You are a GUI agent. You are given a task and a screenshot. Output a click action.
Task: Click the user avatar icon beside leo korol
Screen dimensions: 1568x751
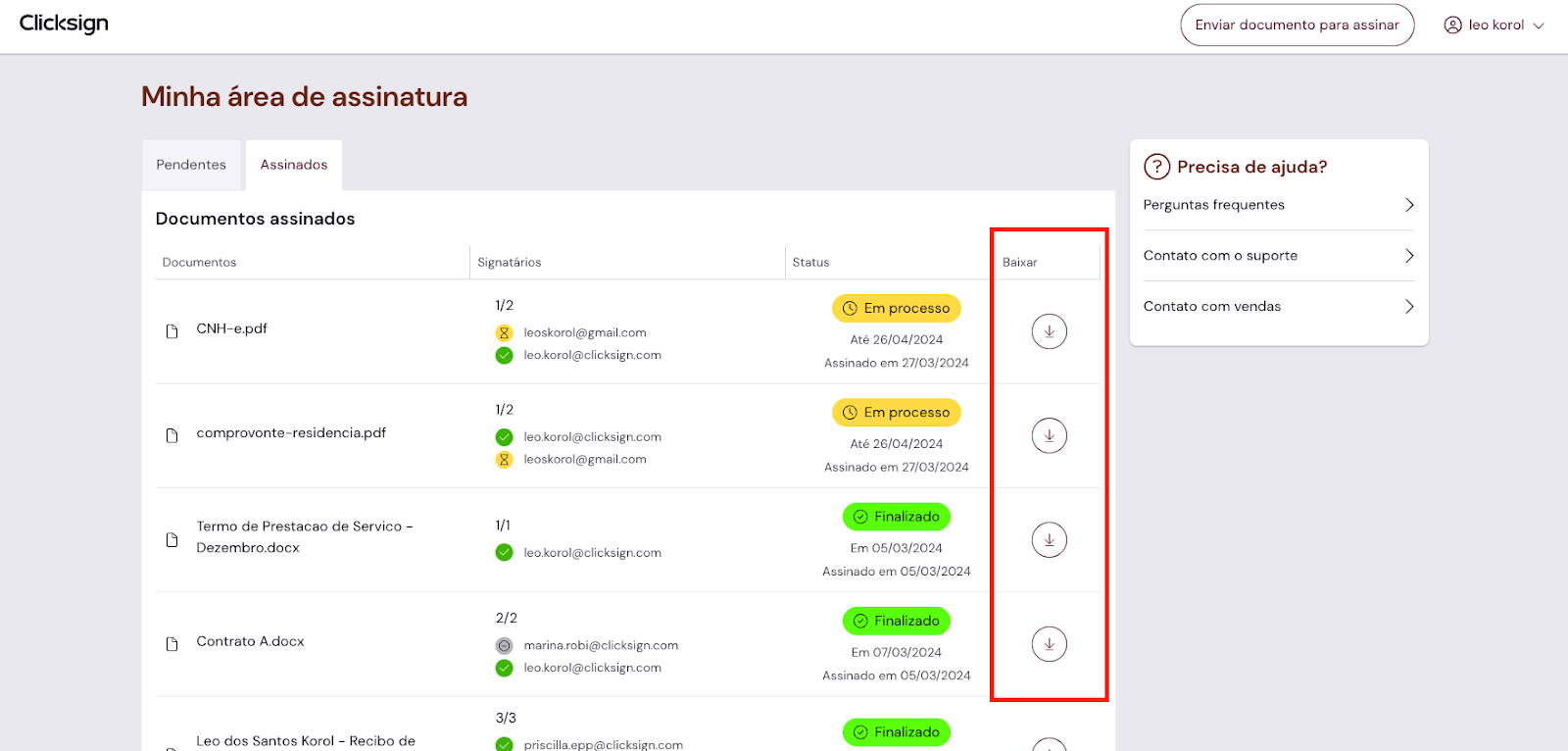point(1453,25)
